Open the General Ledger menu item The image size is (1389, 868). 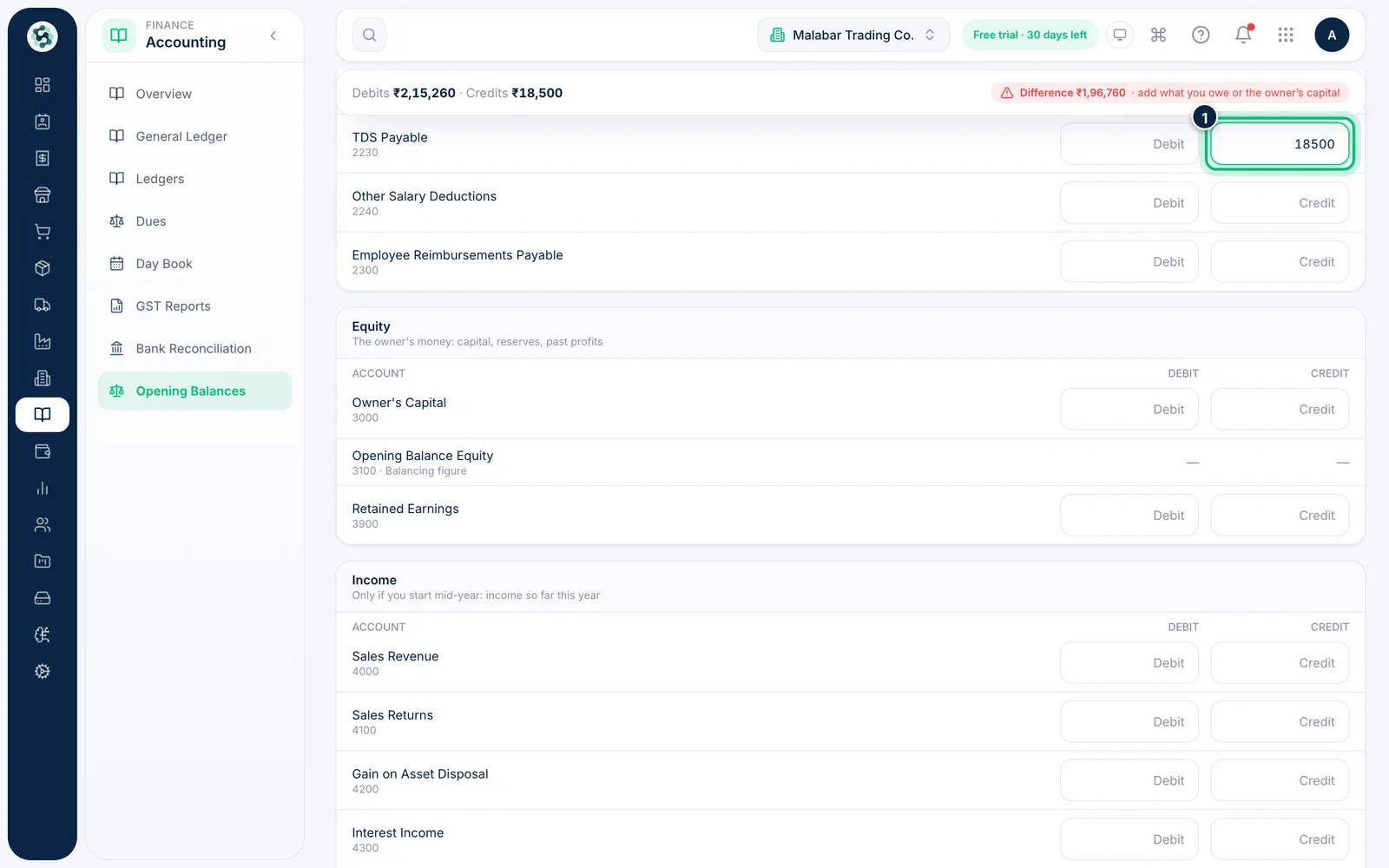pyautogui.click(x=194, y=136)
